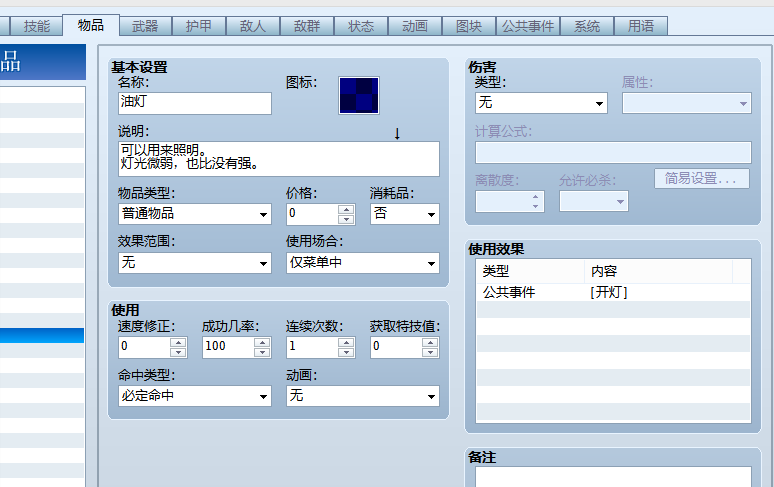Open the 敌人 tab
The image size is (774, 487).
[x=253, y=26]
